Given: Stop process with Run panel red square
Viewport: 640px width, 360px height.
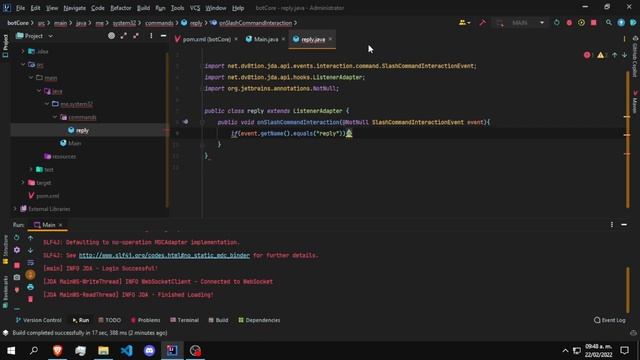Looking at the screenshot, I should [17, 265].
